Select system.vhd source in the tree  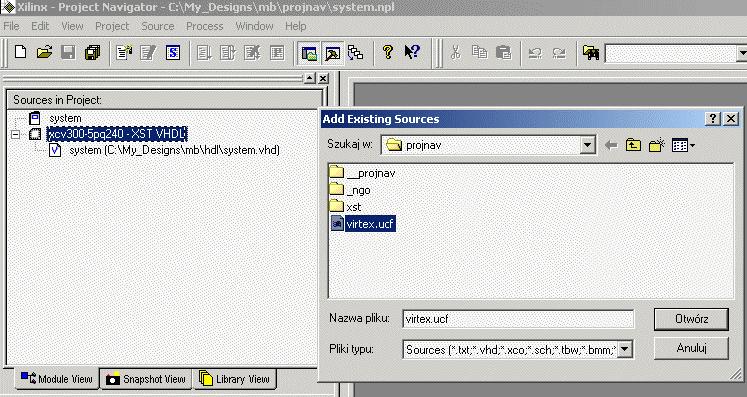[174, 150]
